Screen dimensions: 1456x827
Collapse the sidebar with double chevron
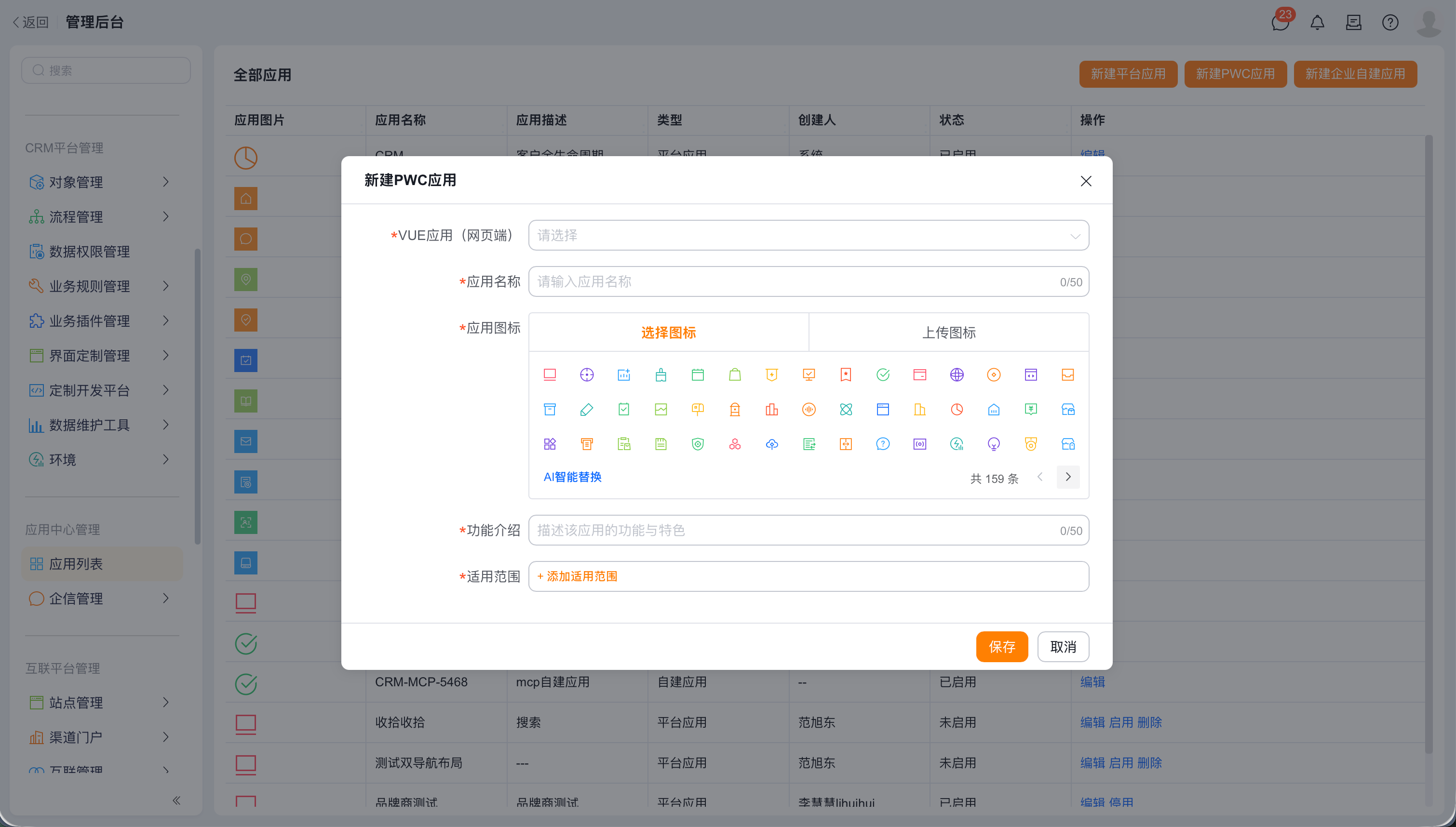click(176, 800)
